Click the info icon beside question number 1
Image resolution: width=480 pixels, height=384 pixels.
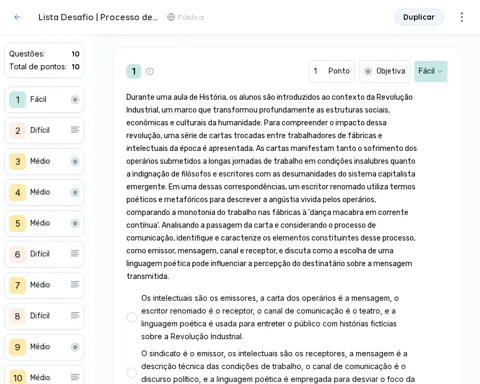point(150,71)
